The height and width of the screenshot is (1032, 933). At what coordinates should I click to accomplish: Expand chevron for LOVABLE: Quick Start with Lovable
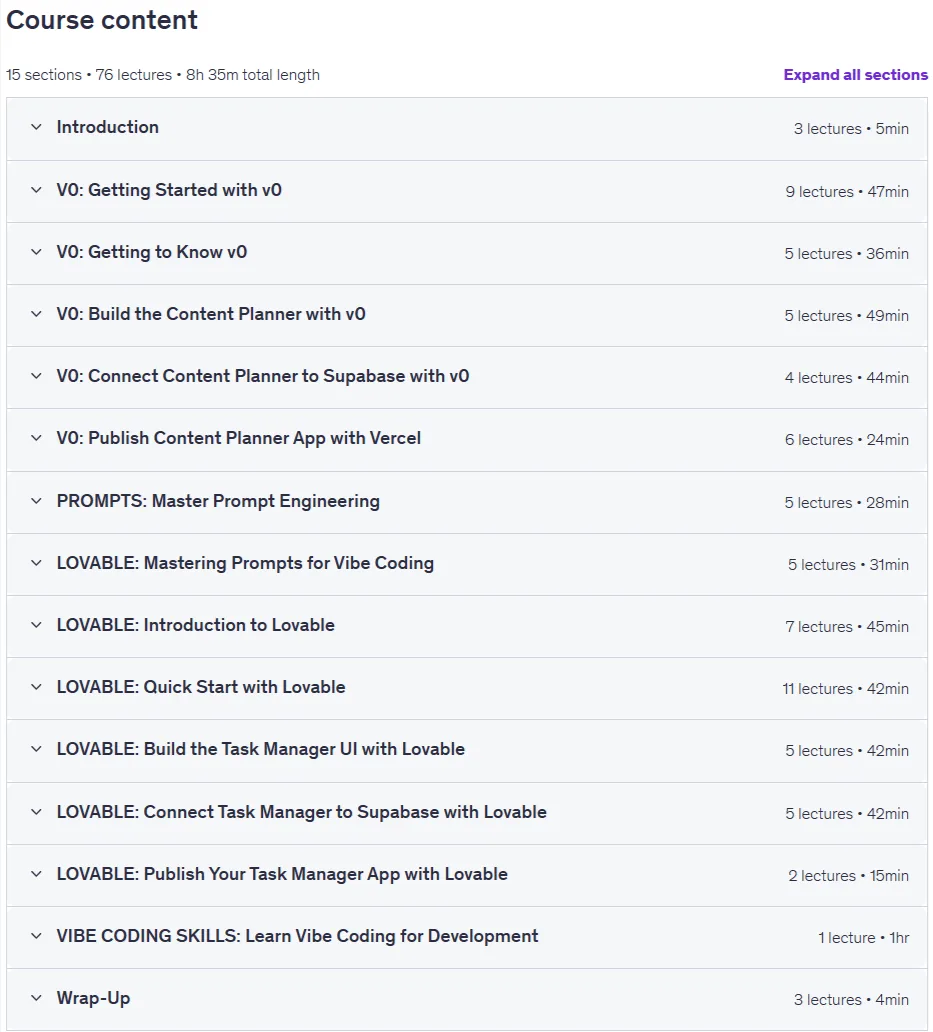[x=36, y=686]
